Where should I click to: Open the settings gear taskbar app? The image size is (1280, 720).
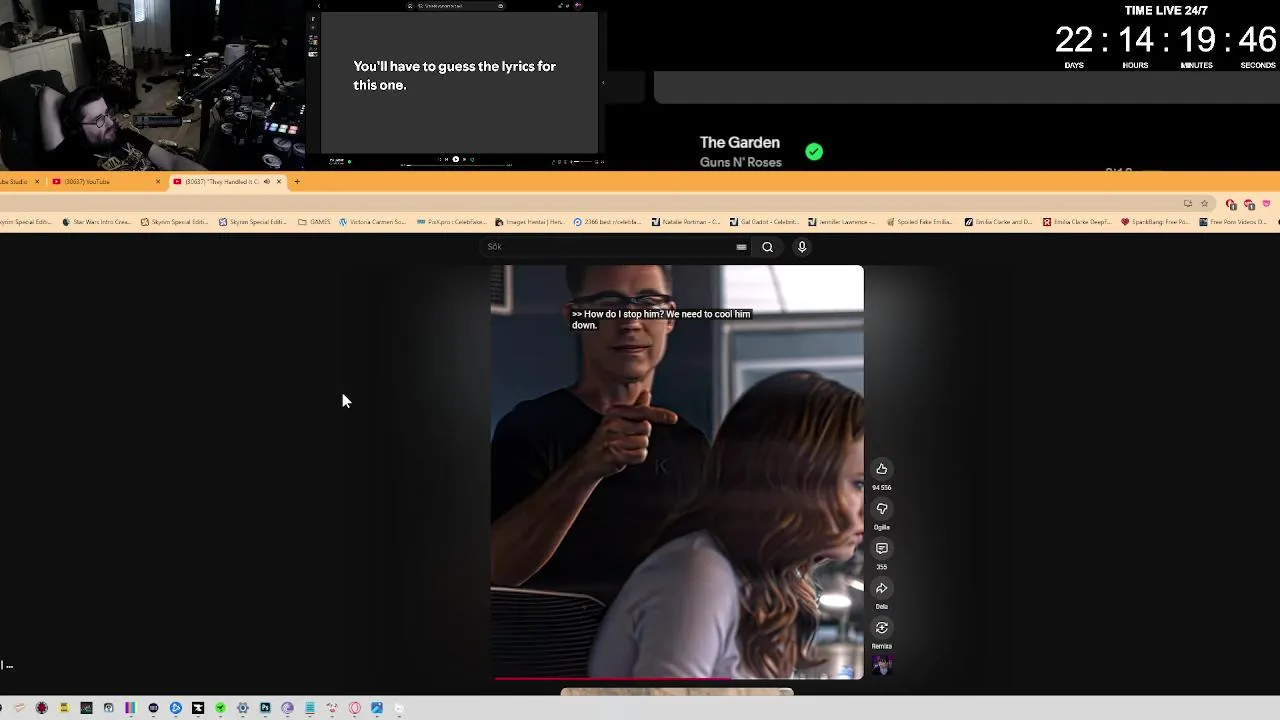[243, 708]
